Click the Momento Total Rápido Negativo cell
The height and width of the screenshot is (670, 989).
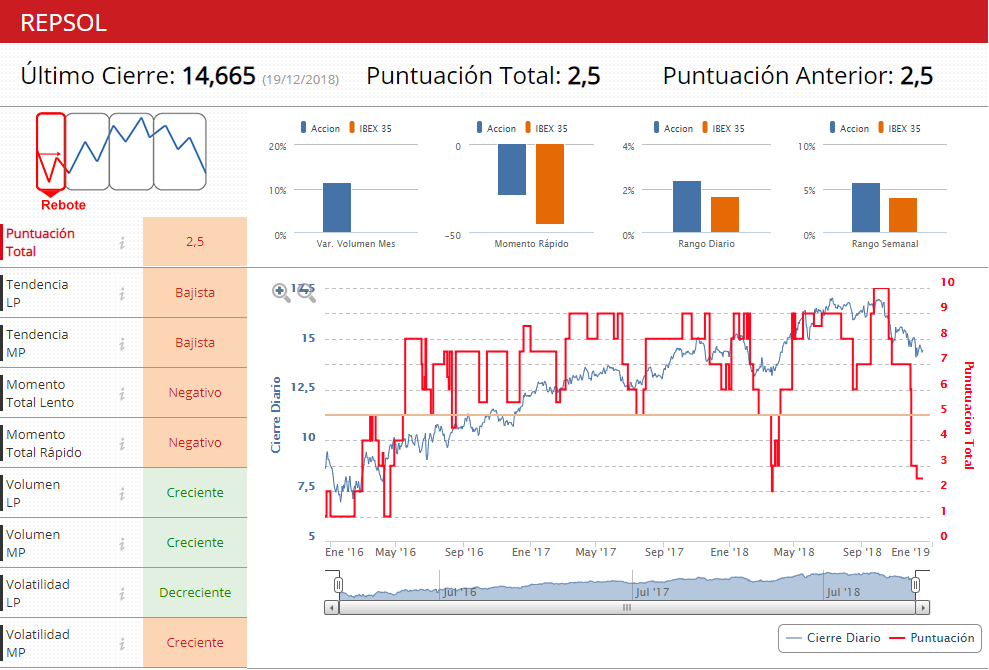(195, 443)
